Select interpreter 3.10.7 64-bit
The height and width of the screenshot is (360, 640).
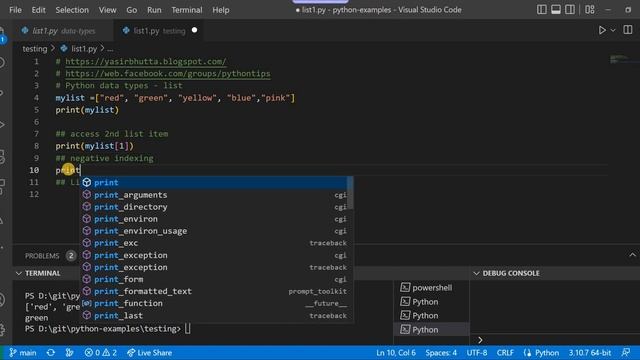click(x=590, y=353)
